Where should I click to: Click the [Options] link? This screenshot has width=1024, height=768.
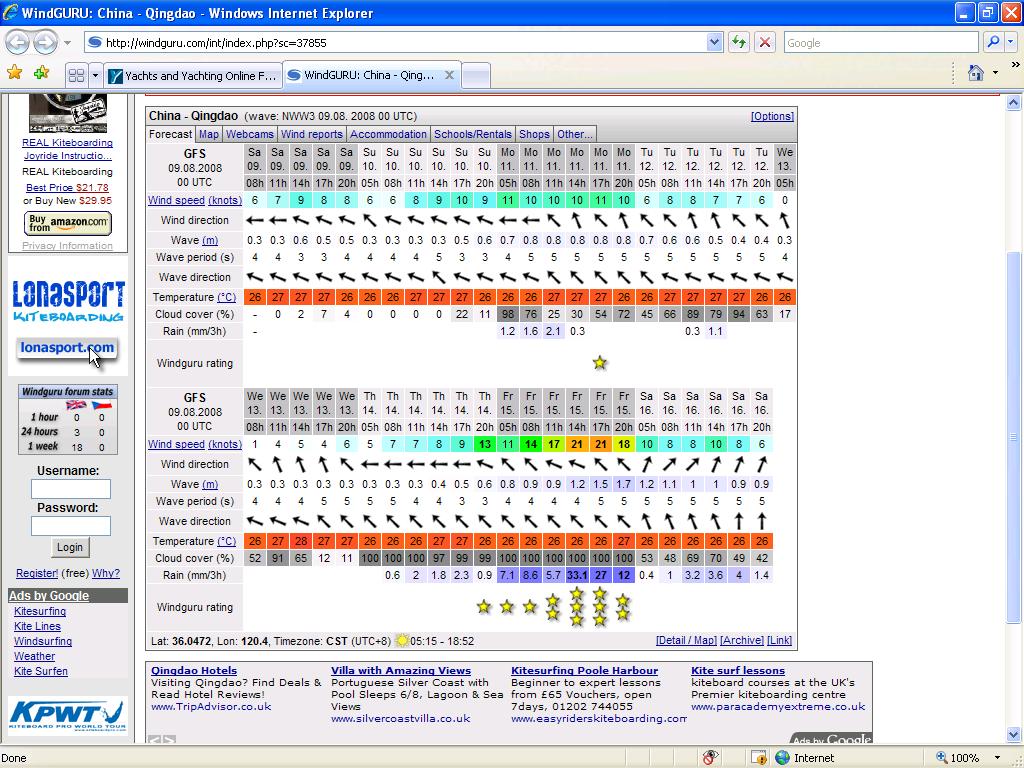tap(772, 116)
